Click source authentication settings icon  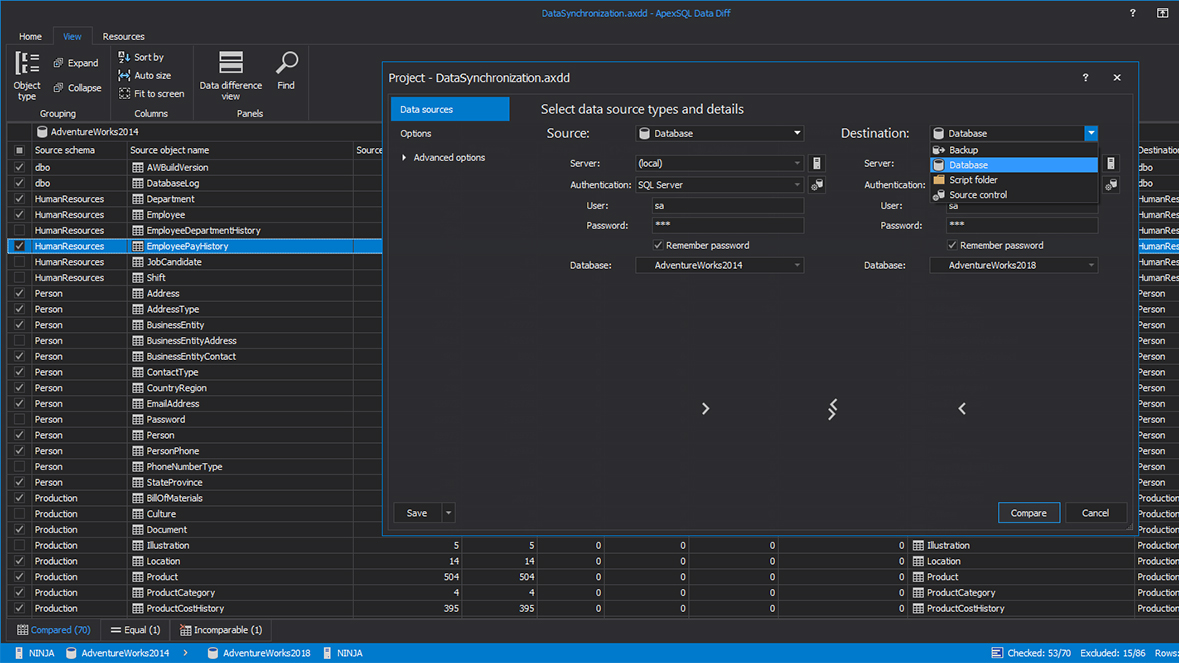817,184
